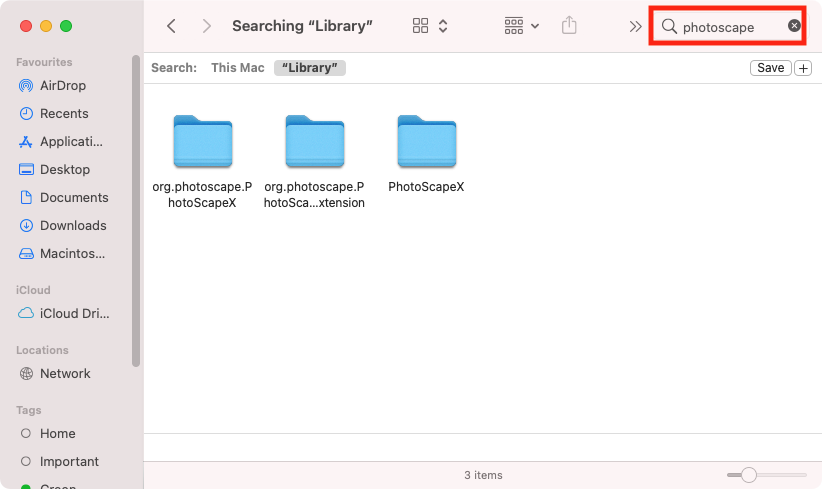822x489 pixels.
Task: Click the search magnifier icon
Action: pos(669,26)
